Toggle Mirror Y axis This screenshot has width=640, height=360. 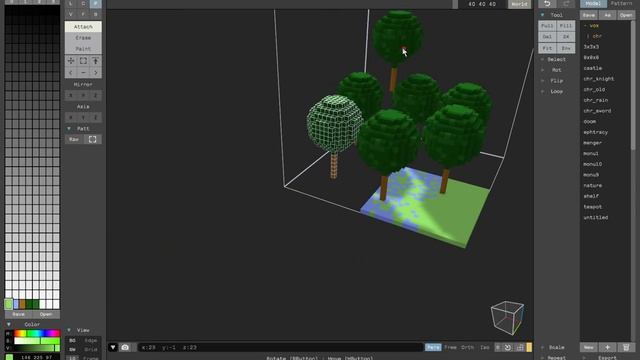click(x=83, y=95)
